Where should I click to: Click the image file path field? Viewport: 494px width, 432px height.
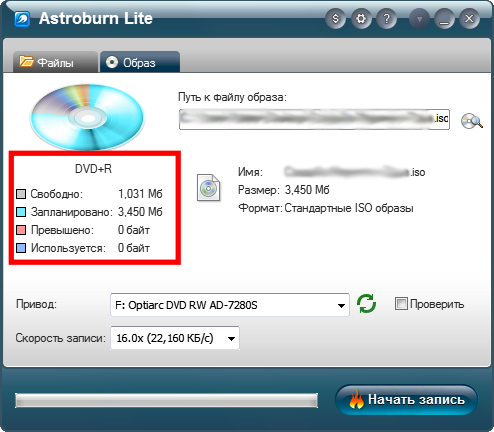314,119
